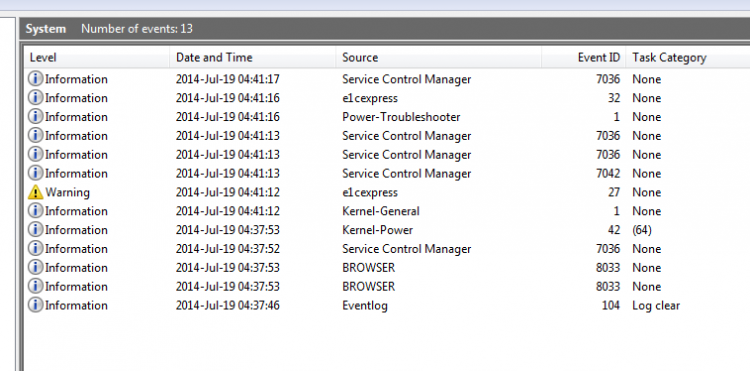This screenshot has height=371, width=750.
Task: Click event ID 32 cell
Action: 614,98
